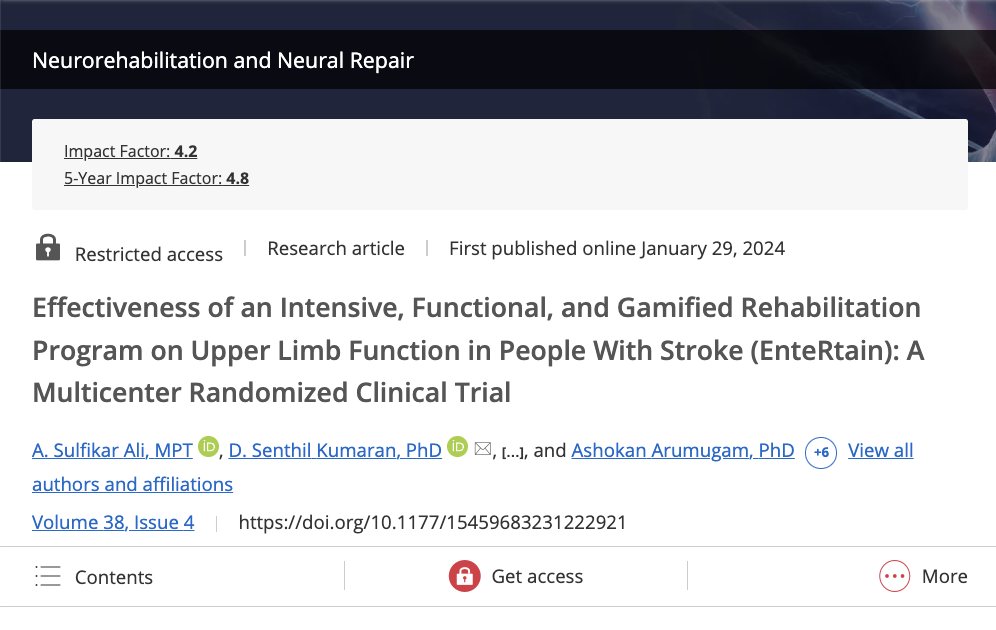This screenshot has width=996, height=630.
Task: Click the red Get access lock icon
Action: point(464,576)
